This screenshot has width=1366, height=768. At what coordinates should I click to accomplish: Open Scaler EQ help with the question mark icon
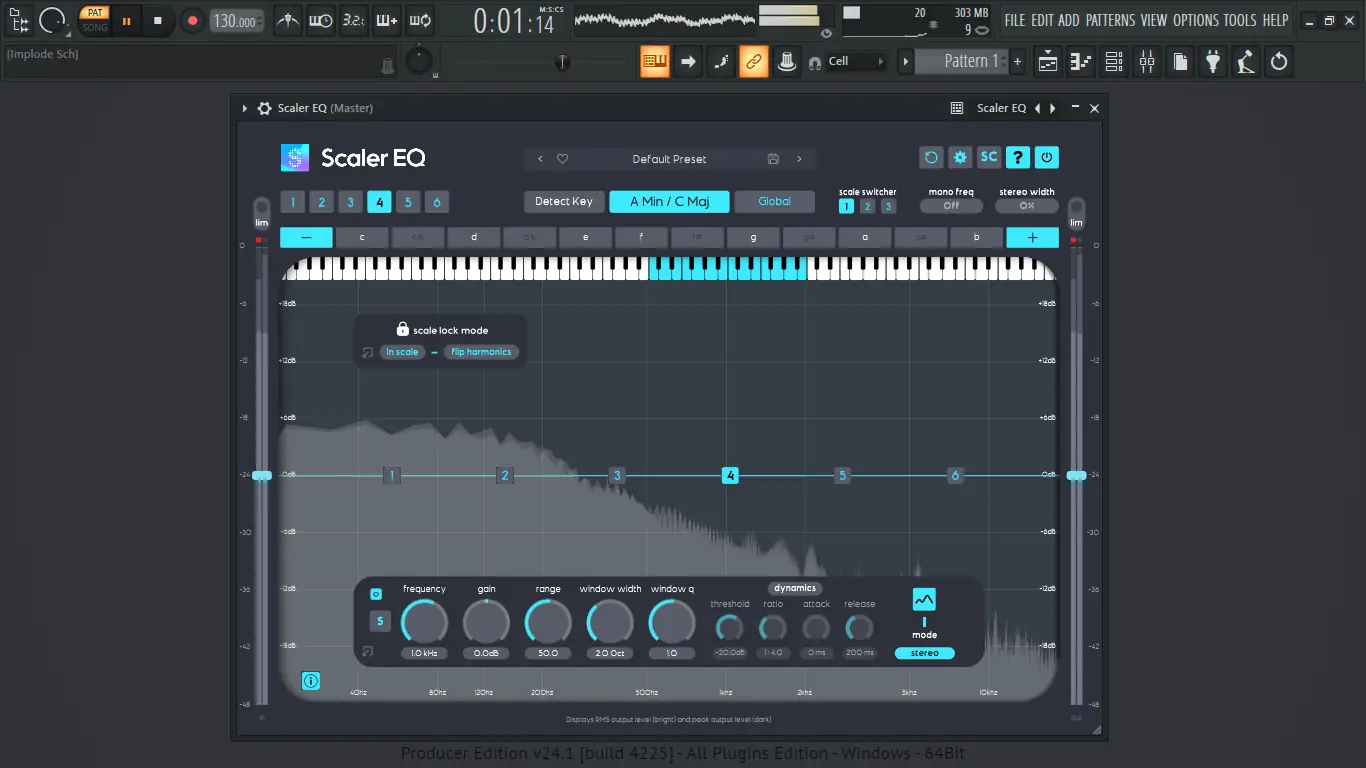(1018, 157)
